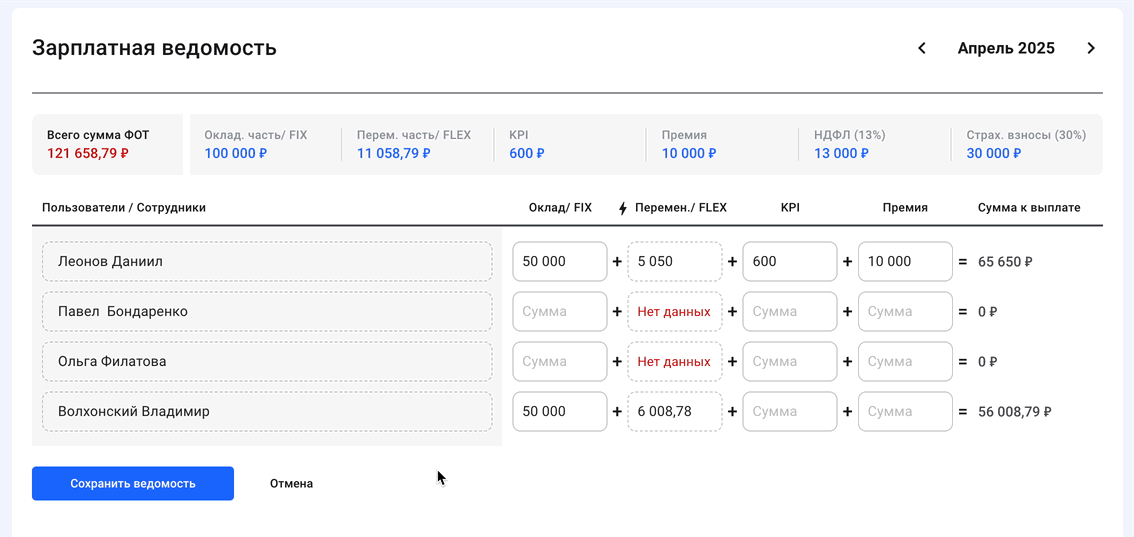This screenshot has height=537, width=1134.
Task: Click Леонов Даниил KPI field with 600
Action: pos(789,261)
